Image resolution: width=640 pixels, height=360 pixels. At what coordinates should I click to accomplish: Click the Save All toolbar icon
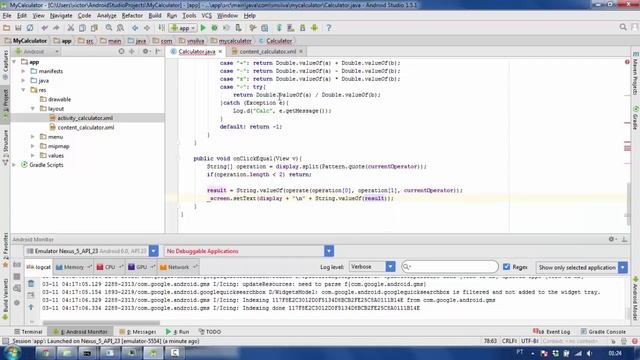coord(18,28)
